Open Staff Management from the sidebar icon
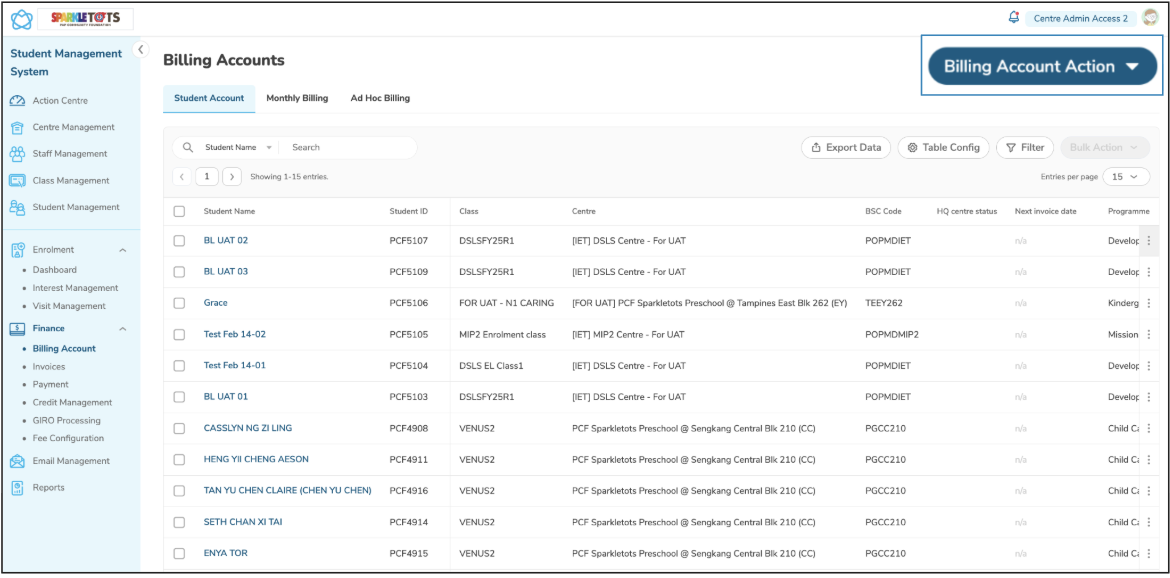The width and height of the screenshot is (1170, 578). (17, 154)
